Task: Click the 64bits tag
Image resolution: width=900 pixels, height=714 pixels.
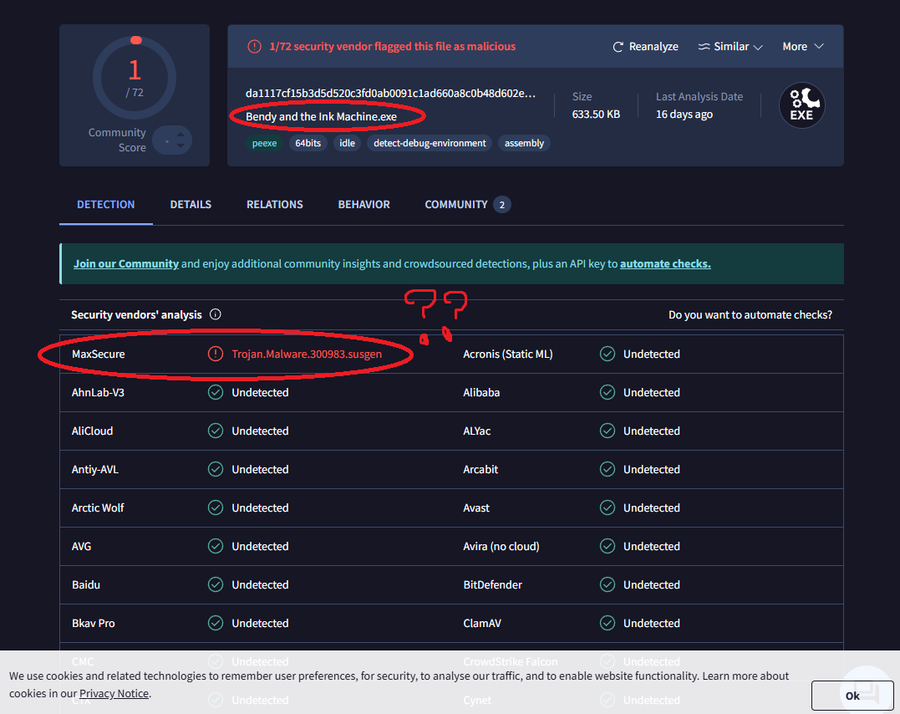Action: coord(308,143)
